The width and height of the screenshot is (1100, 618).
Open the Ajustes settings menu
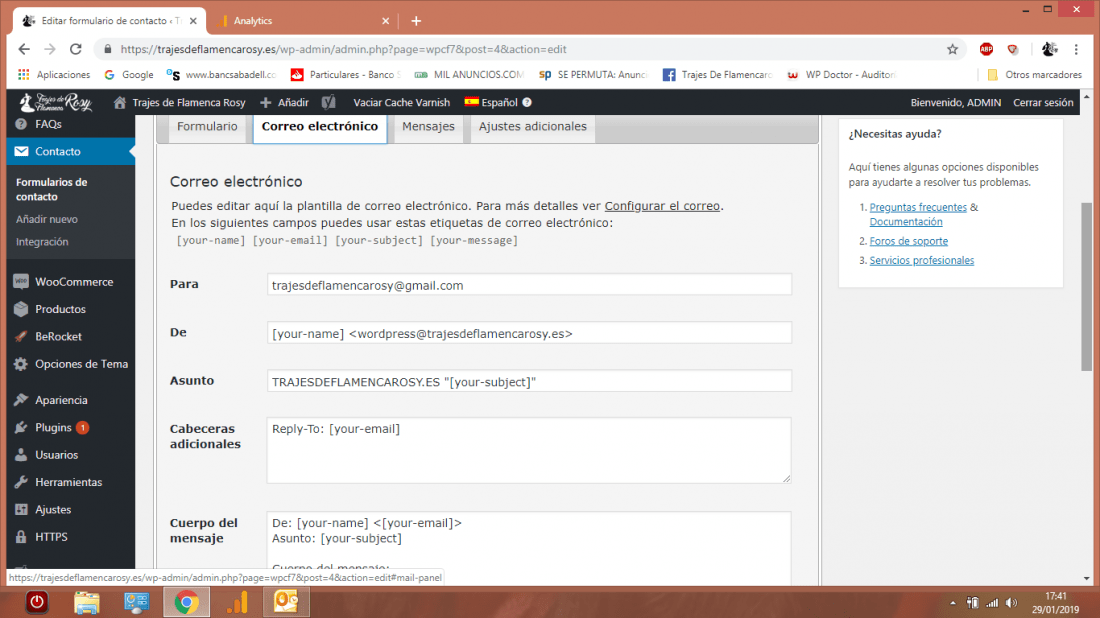70,509
